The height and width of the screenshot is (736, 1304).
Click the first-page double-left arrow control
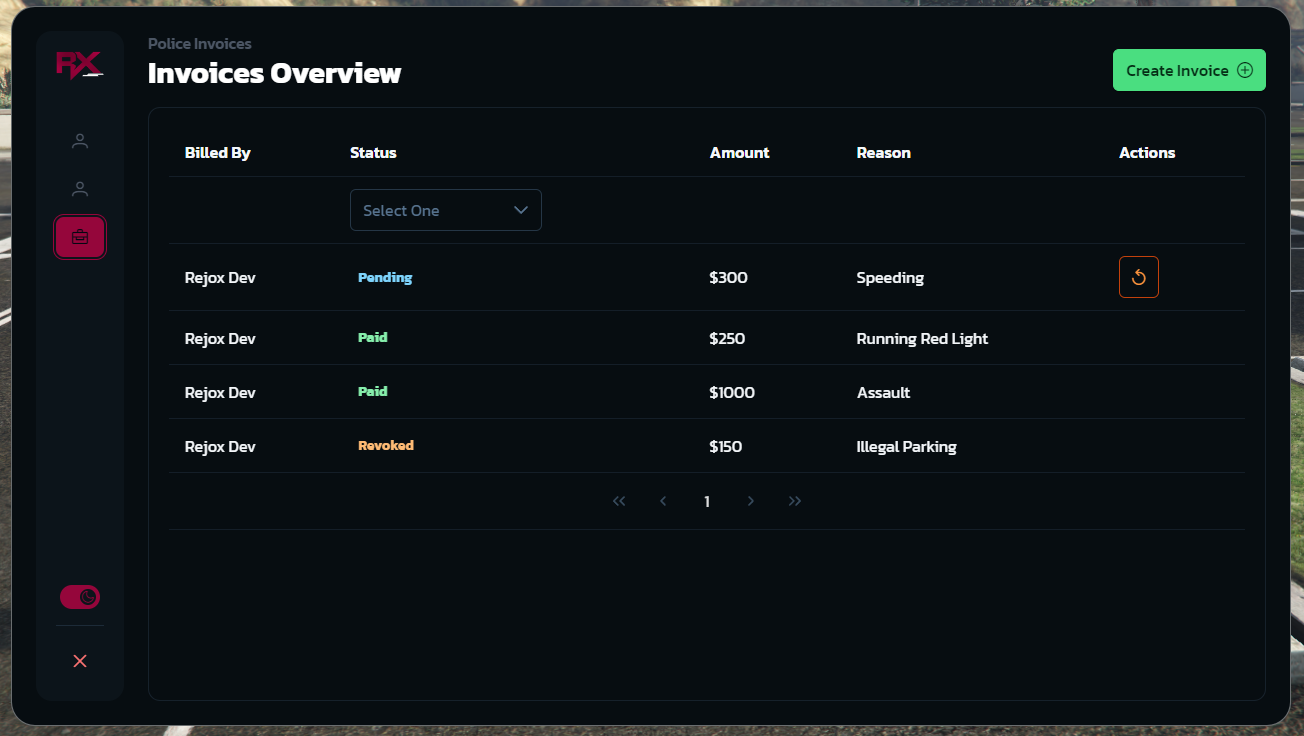[x=619, y=501]
